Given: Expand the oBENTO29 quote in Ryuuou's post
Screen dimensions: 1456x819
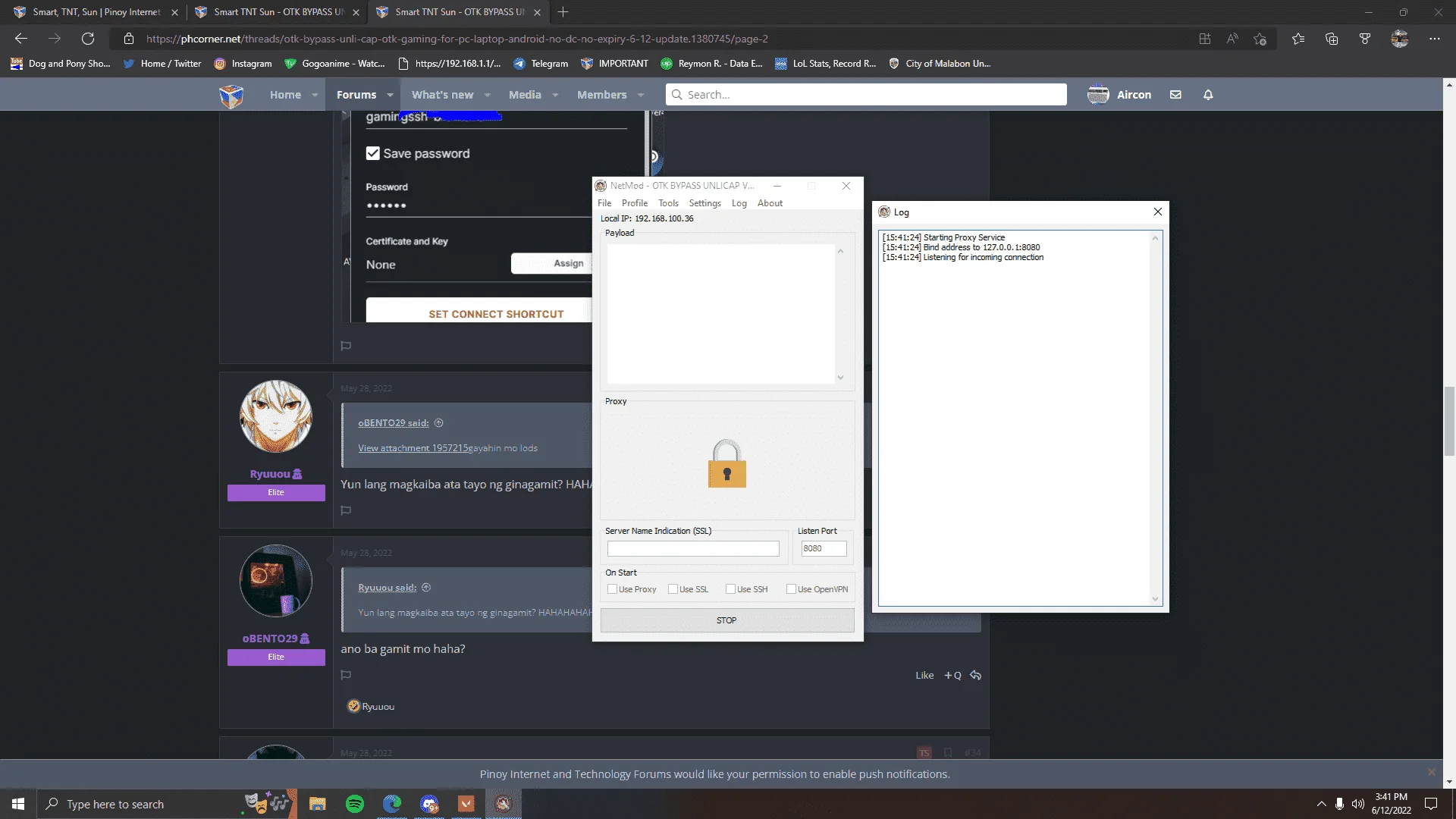Looking at the screenshot, I should click(x=438, y=423).
